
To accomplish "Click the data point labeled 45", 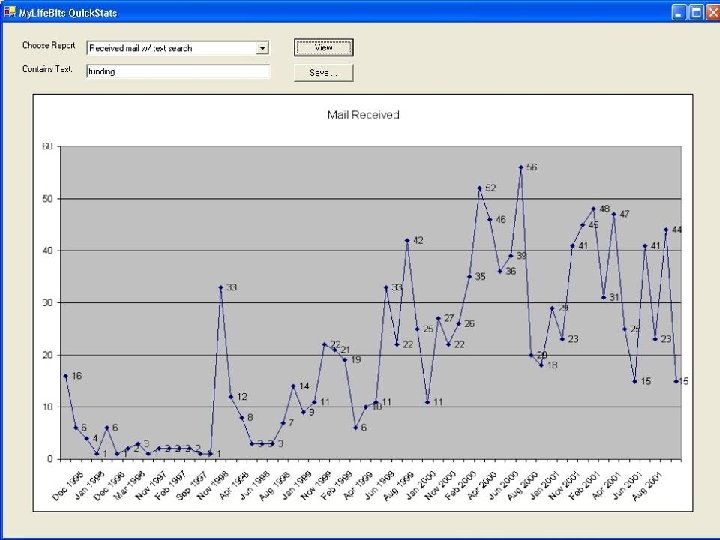I will coord(583,225).
